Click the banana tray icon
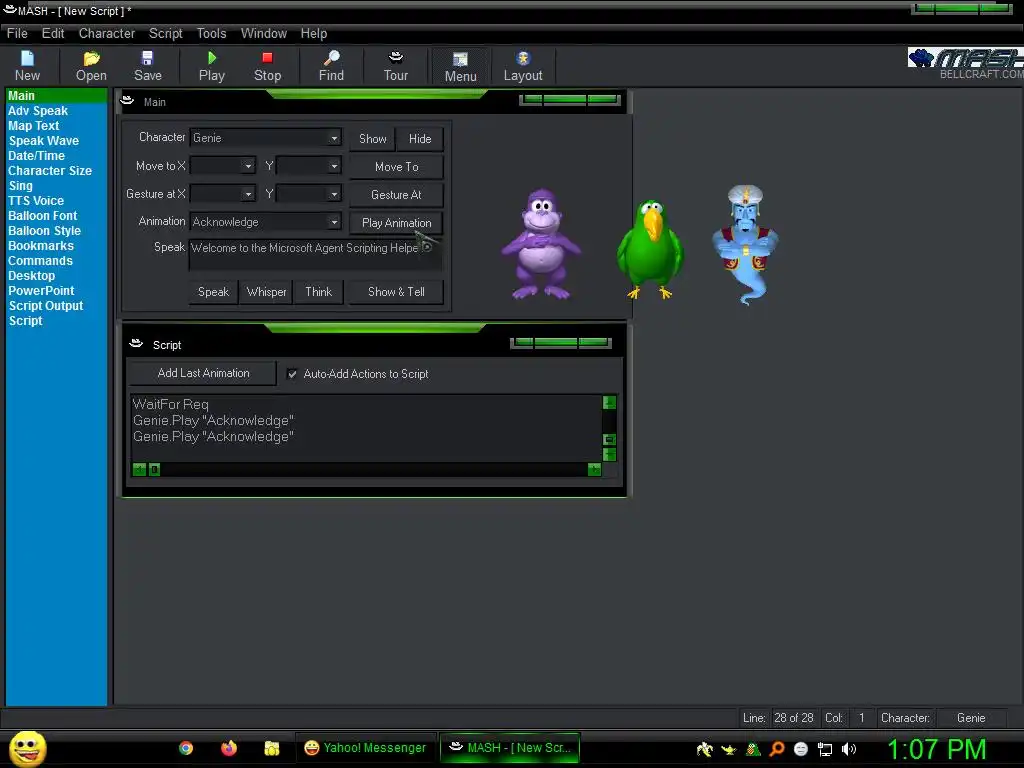 click(x=705, y=749)
